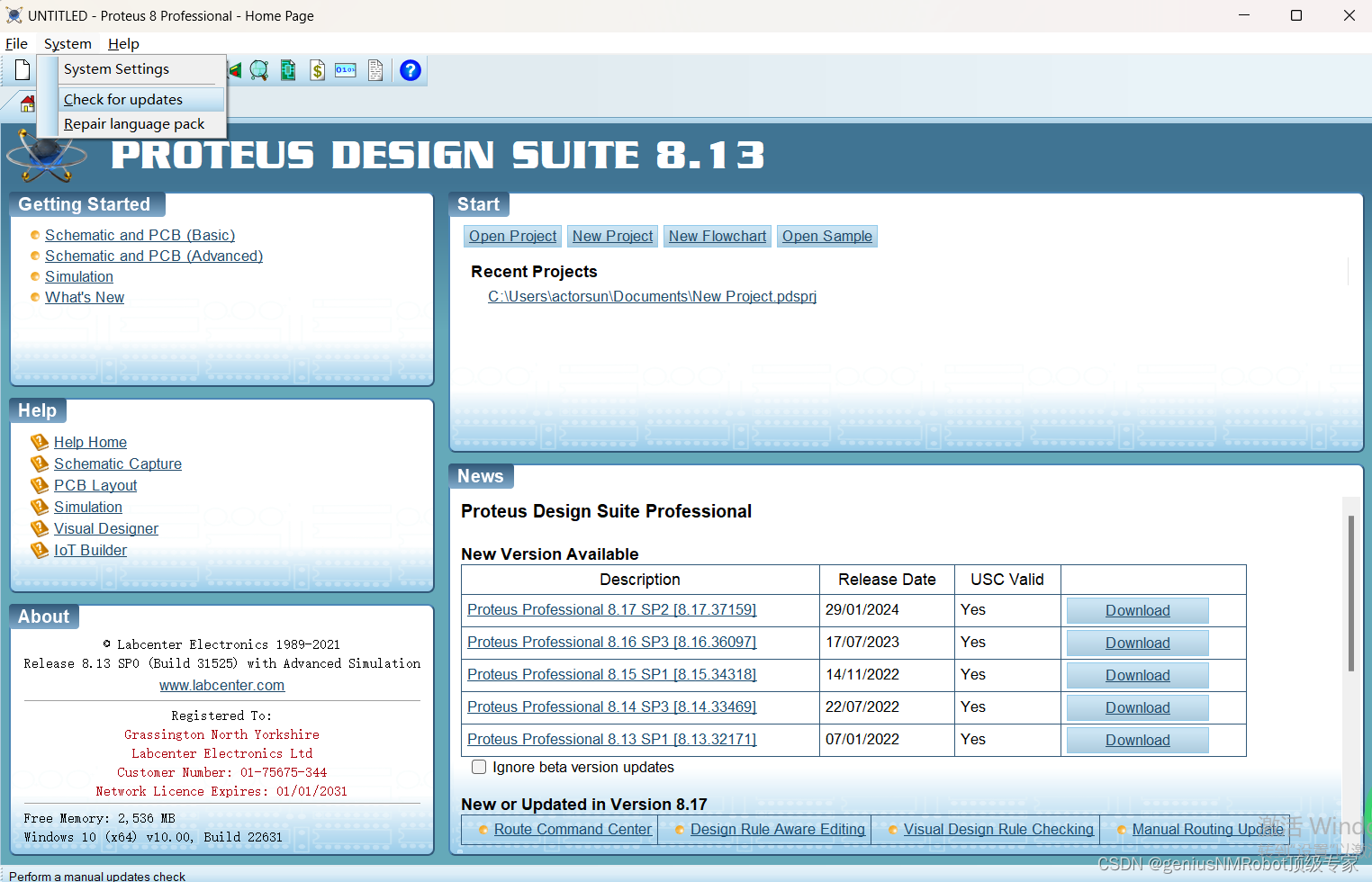Click the blue Help question mark icon
The width and height of the screenshot is (1372, 882).
[x=411, y=70]
